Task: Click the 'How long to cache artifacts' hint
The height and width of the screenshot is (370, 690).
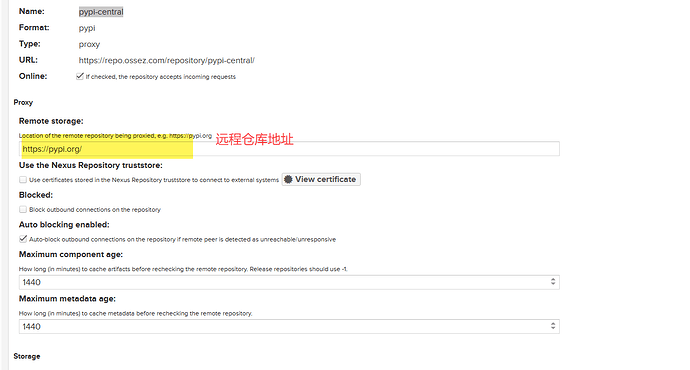Action: 183,269
